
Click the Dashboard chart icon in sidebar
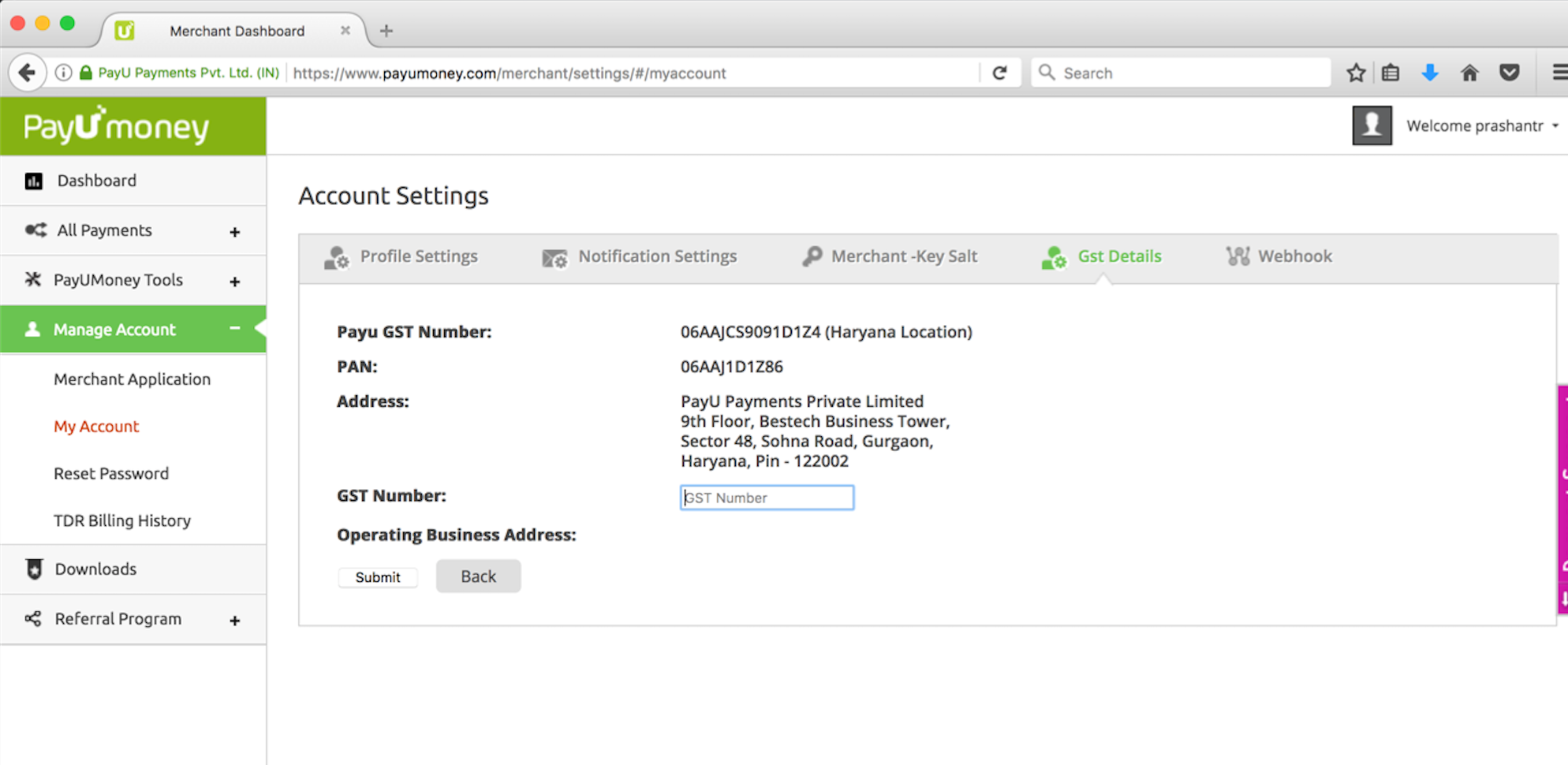tap(33, 181)
